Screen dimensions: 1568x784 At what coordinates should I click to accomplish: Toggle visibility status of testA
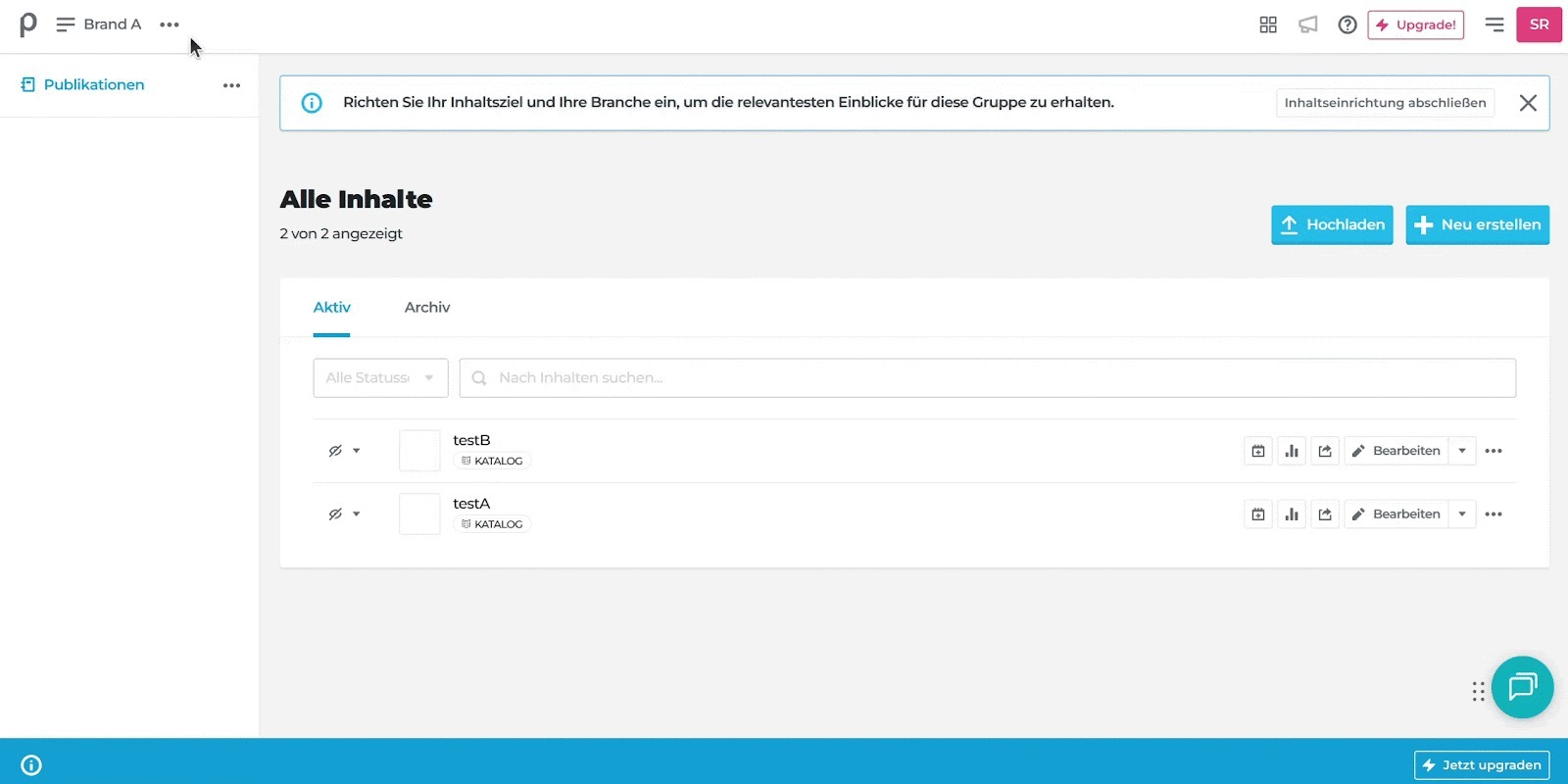click(343, 514)
